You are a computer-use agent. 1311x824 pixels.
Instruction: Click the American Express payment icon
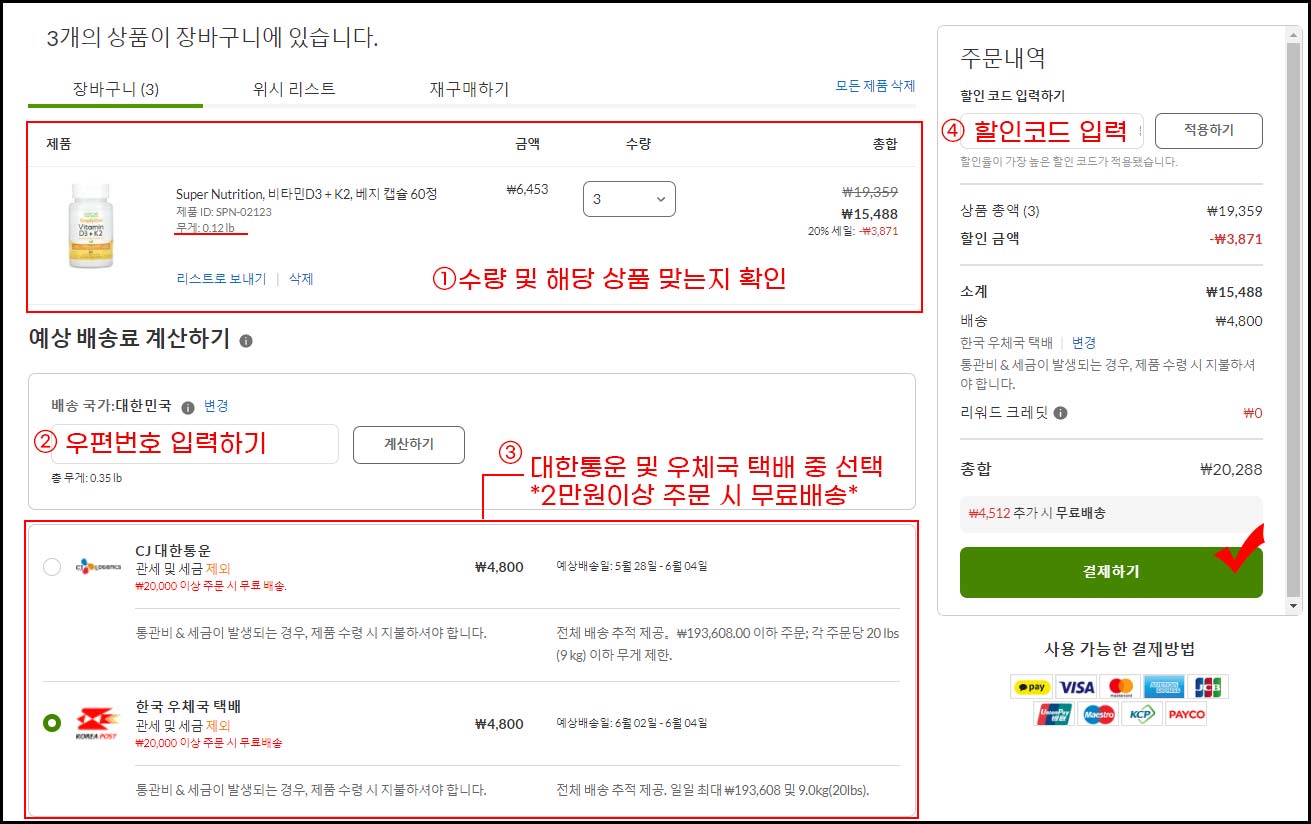tap(1165, 687)
